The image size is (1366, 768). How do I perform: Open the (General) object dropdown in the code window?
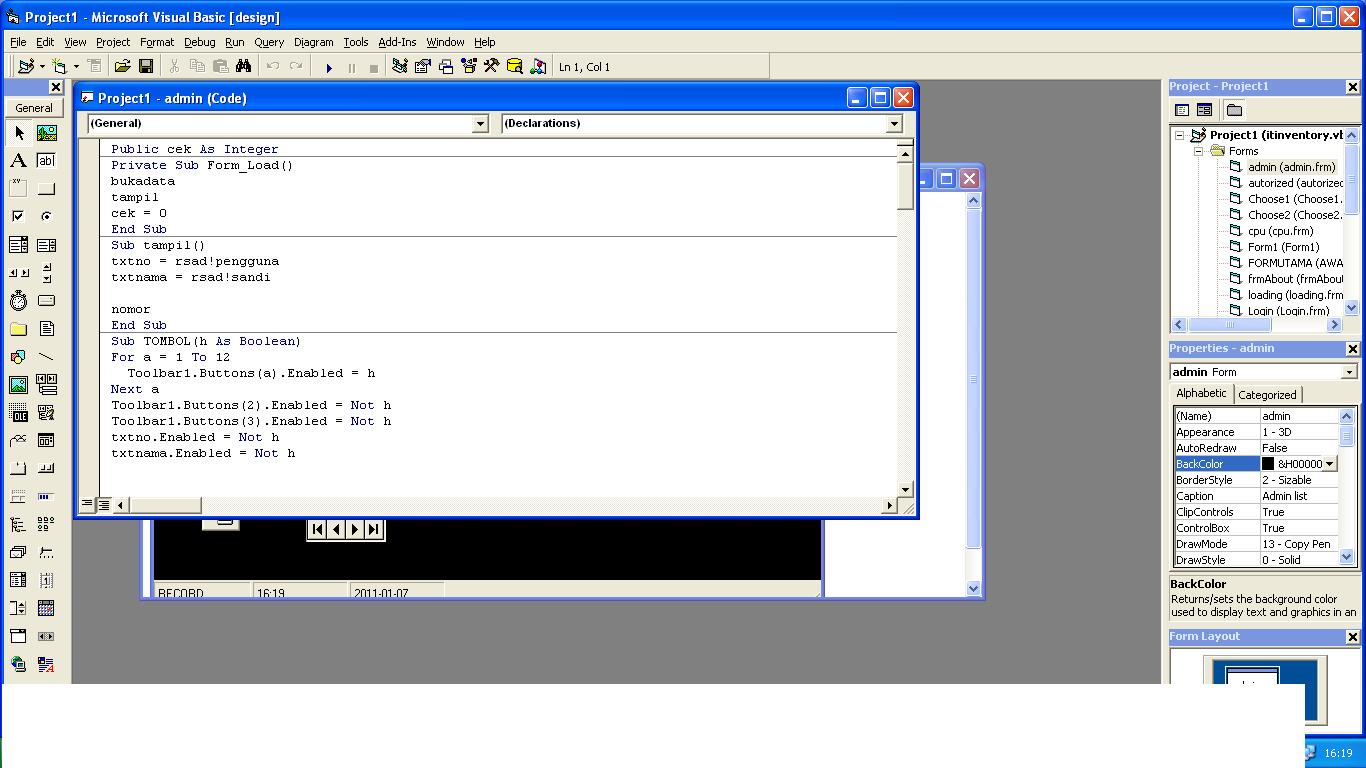pyautogui.click(x=481, y=123)
